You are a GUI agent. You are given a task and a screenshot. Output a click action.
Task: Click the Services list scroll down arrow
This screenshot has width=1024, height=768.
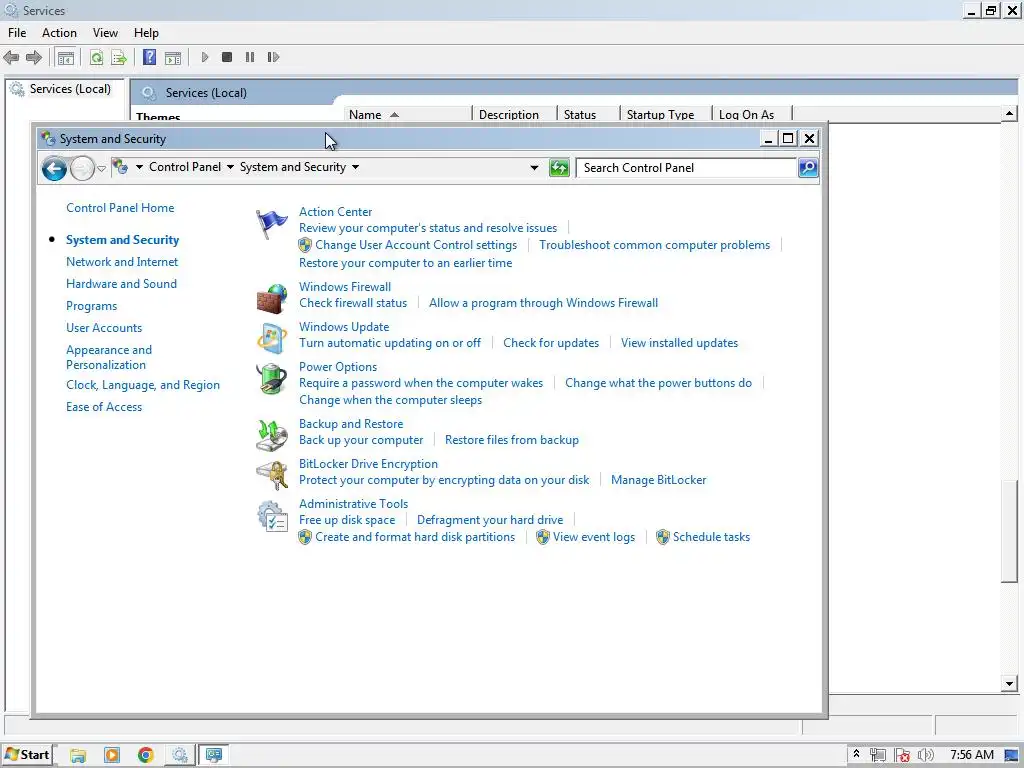pyautogui.click(x=1009, y=684)
